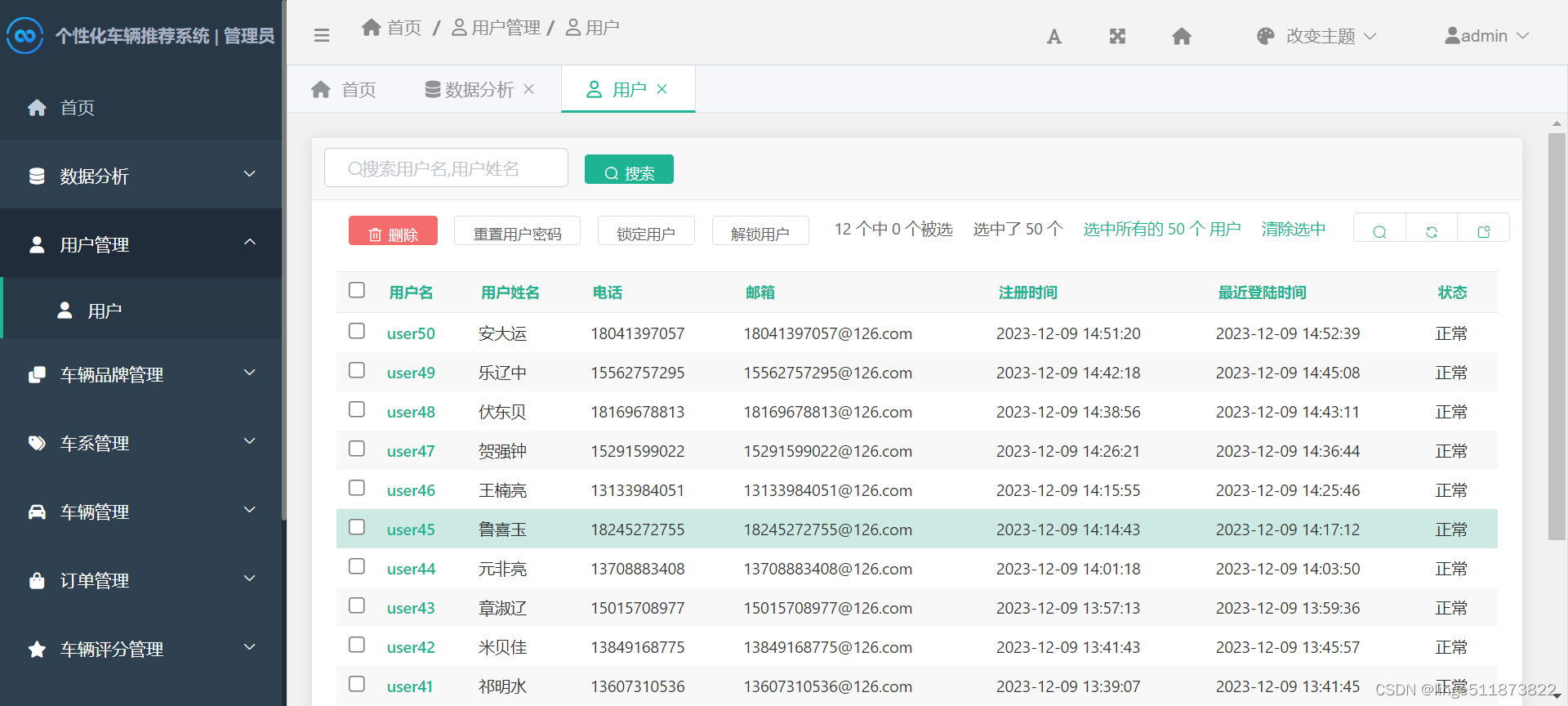The width and height of the screenshot is (1568, 706).
Task: Switch to the 首页 tab
Action: tap(344, 89)
